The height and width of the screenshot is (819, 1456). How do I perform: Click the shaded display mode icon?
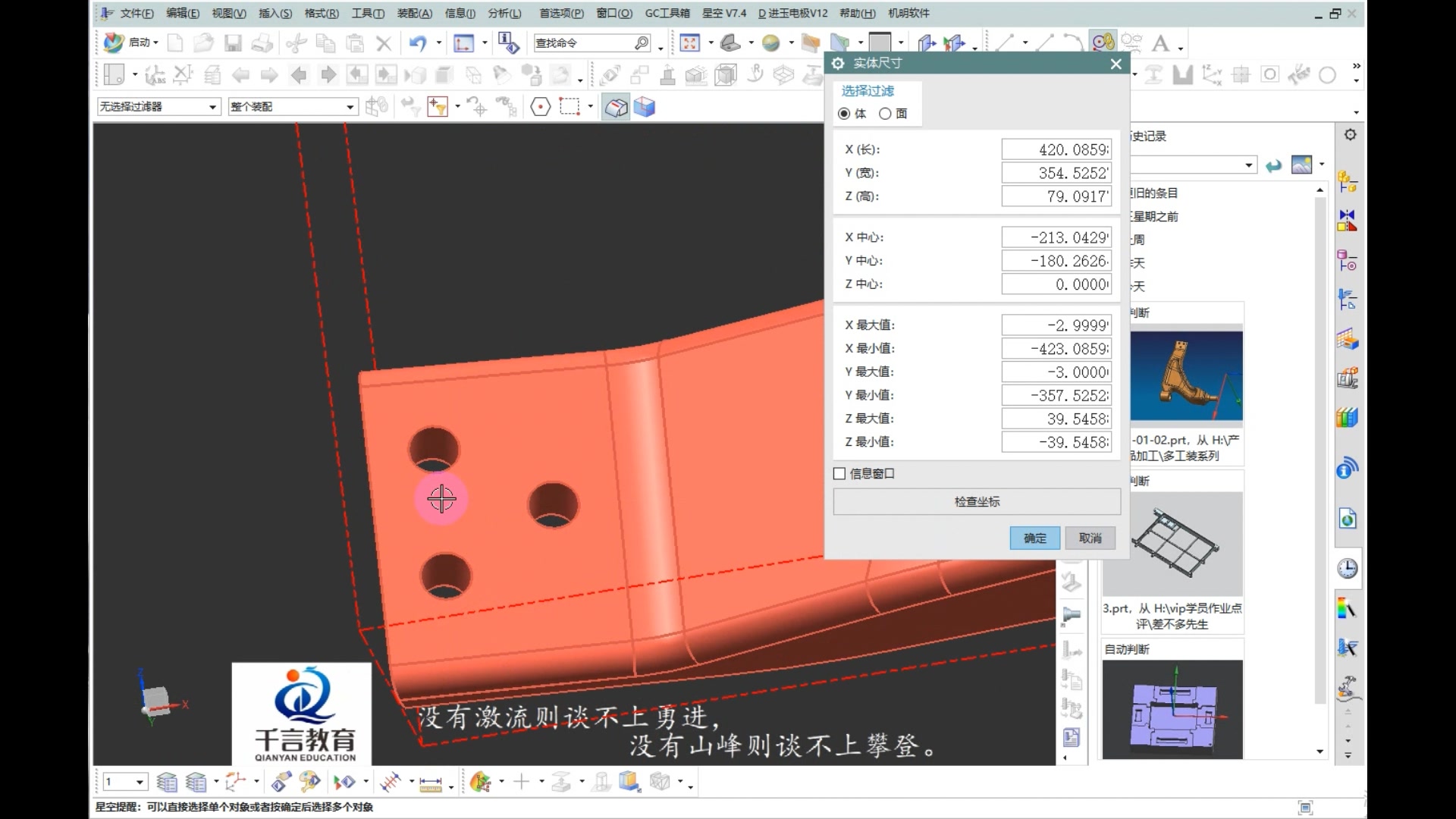(x=616, y=106)
